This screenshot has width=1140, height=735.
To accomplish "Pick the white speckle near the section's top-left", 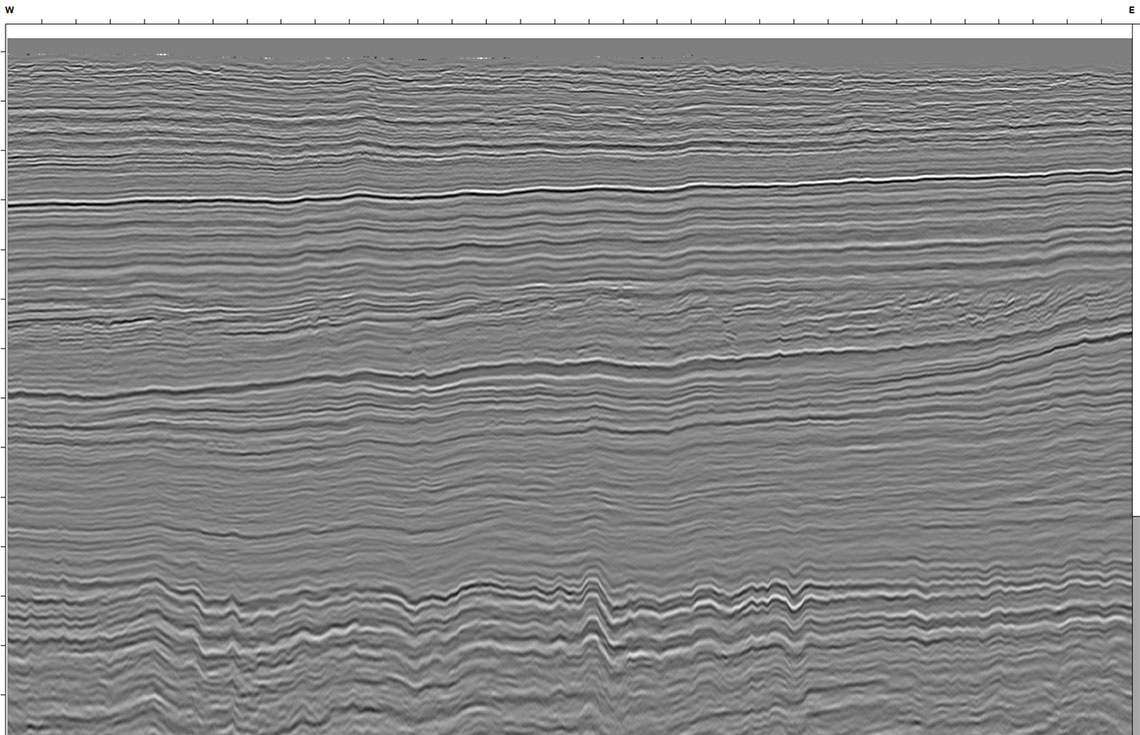I will point(161,54).
